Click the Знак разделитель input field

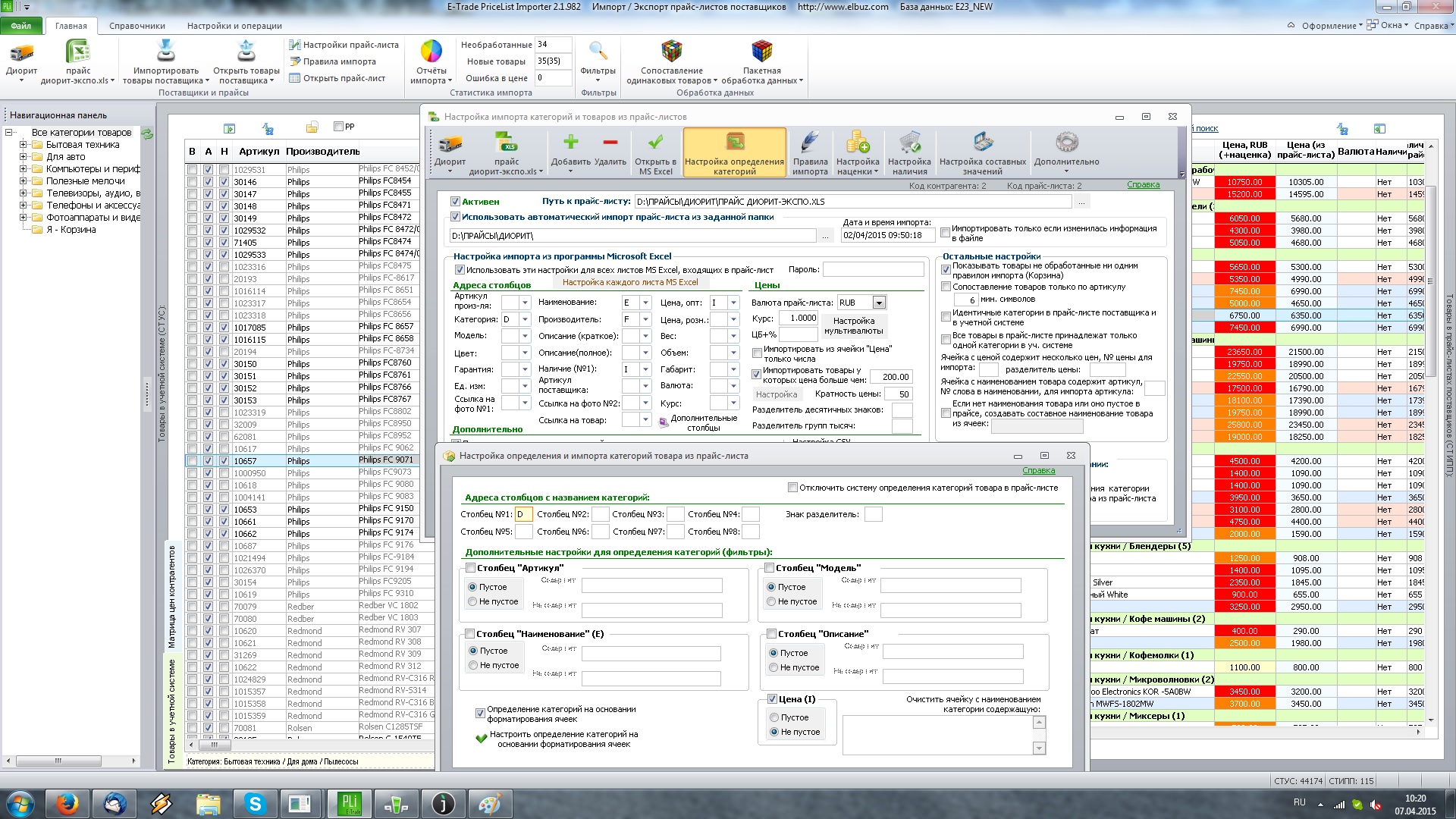pyautogui.click(x=874, y=514)
